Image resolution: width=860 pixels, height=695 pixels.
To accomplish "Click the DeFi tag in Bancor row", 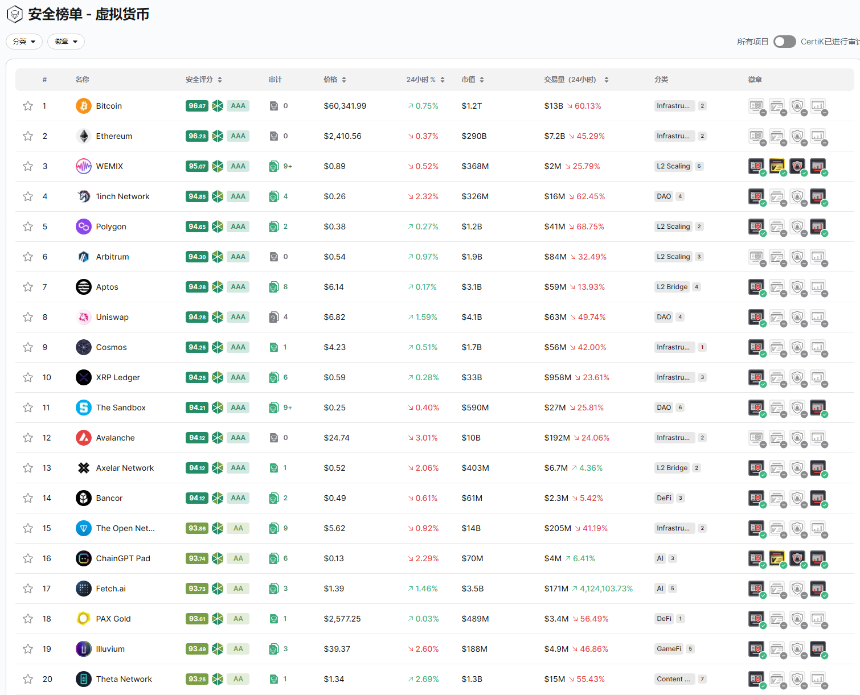I will (664, 498).
